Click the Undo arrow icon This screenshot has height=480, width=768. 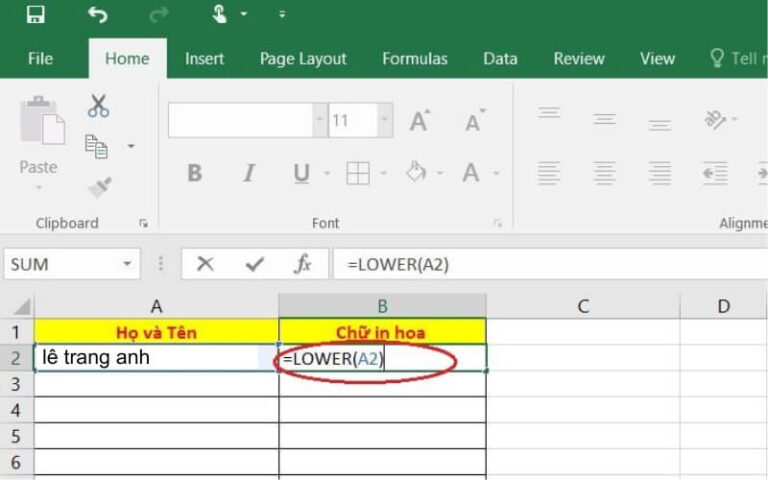point(97,14)
